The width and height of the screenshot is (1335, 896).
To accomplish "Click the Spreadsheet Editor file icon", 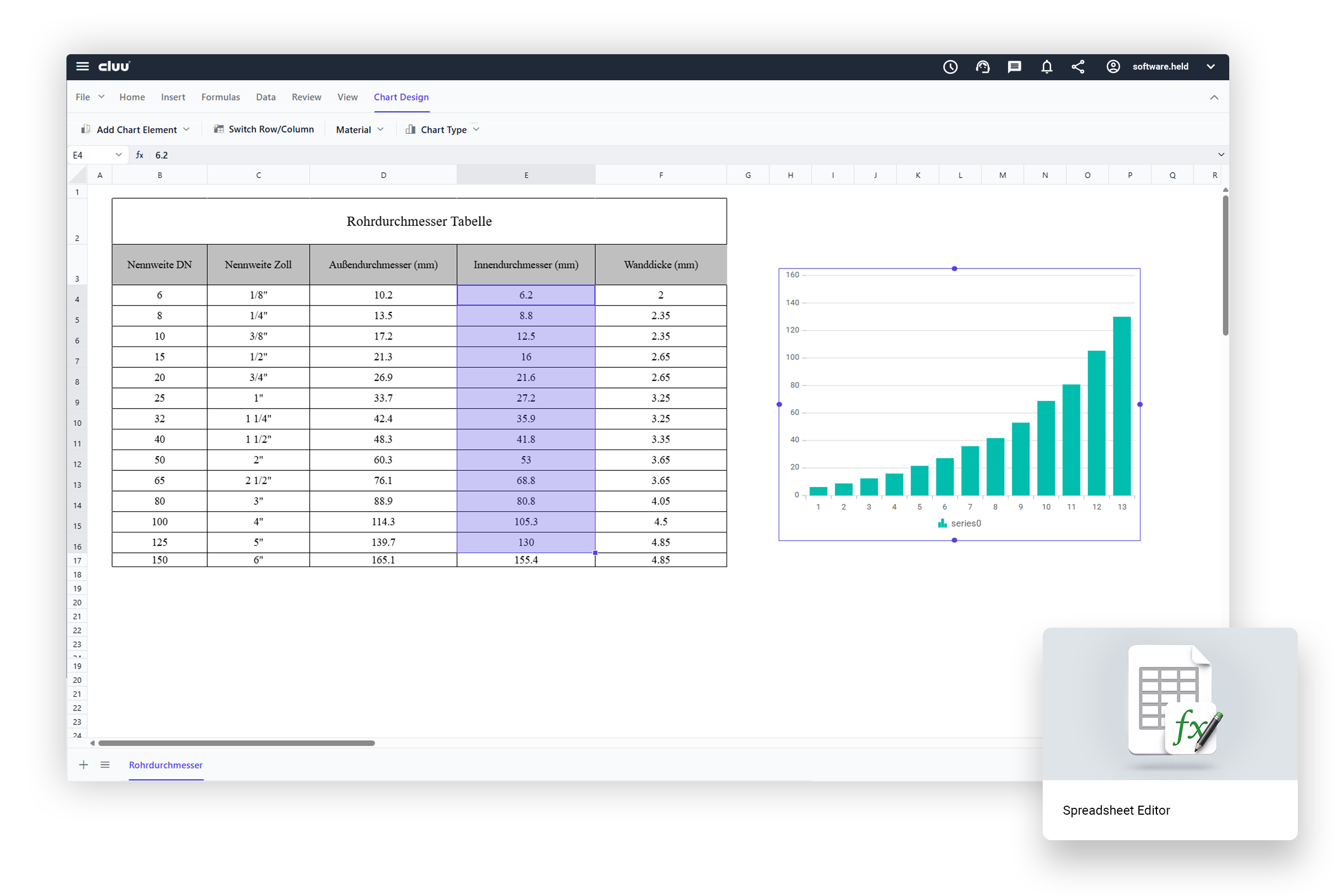I will tap(1175, 700).
